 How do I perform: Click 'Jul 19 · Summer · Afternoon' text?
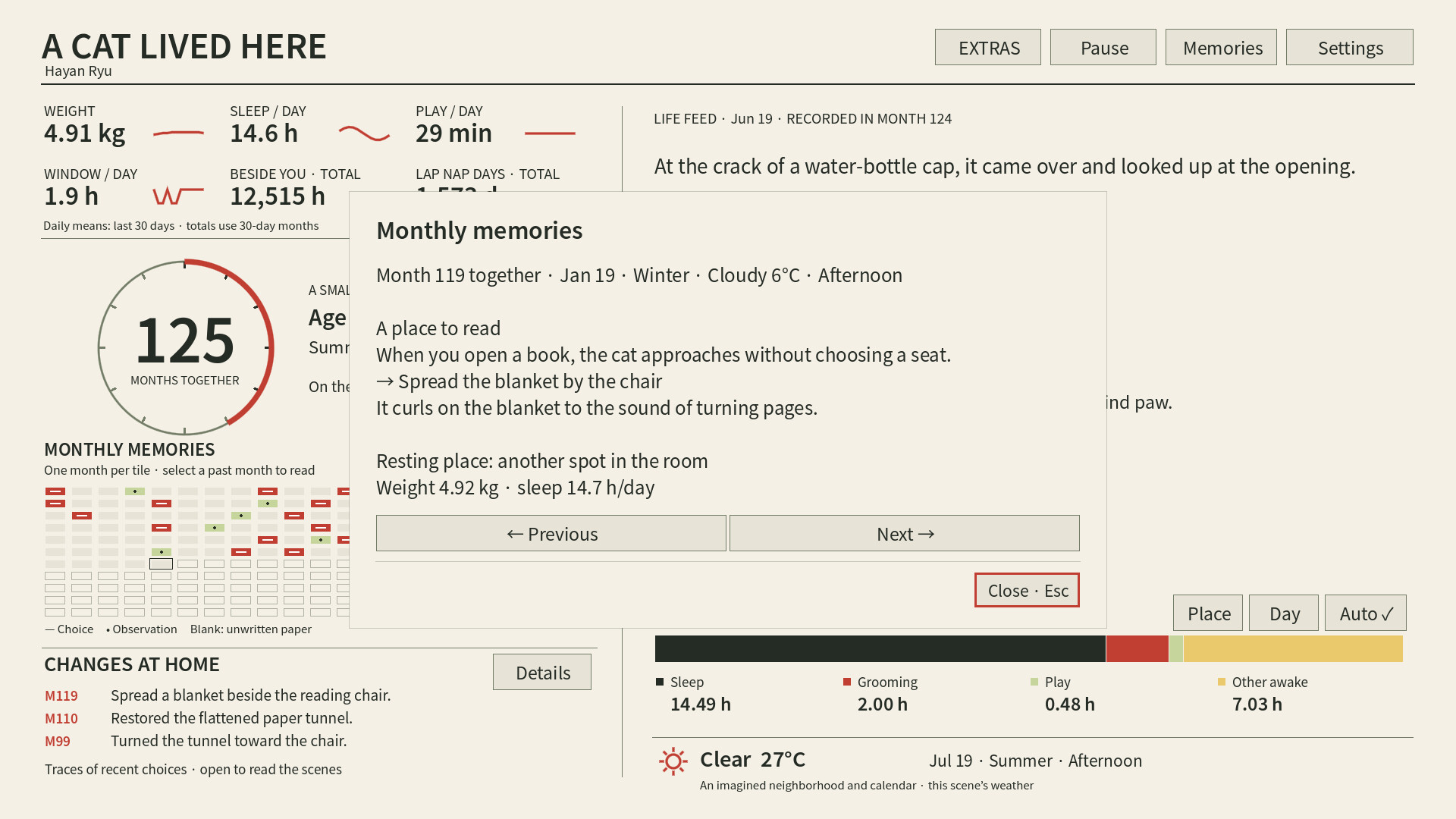coord(1036,761)
